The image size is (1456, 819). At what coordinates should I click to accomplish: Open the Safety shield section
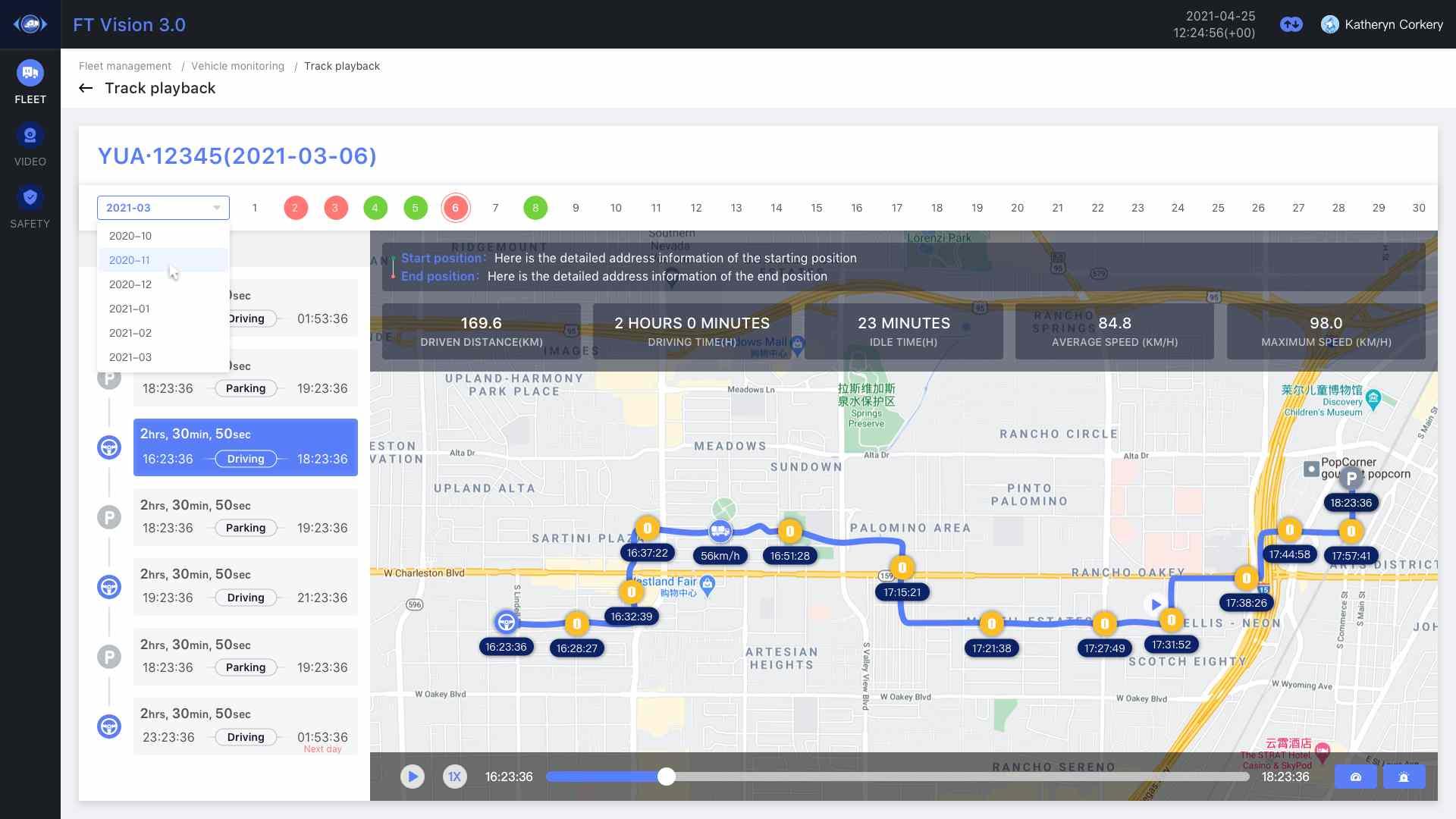(x=30, y=206)
